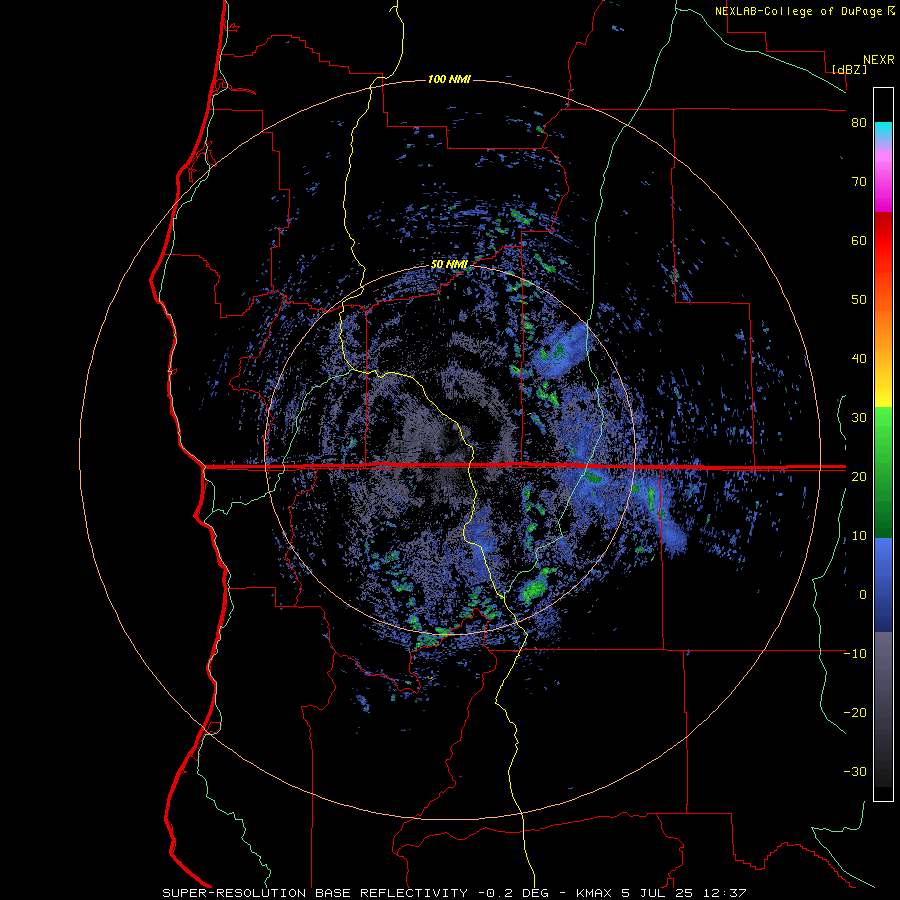Click the -20 value on the dBZ scale
The height and width of the screenshot is (900, 900).
tap(855, 713)
